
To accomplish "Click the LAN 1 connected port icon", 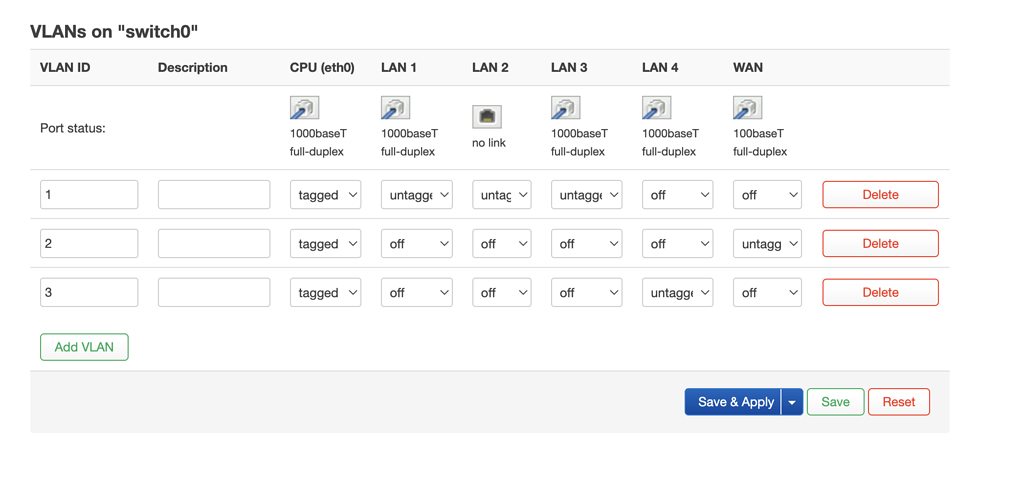I will 395,108.
